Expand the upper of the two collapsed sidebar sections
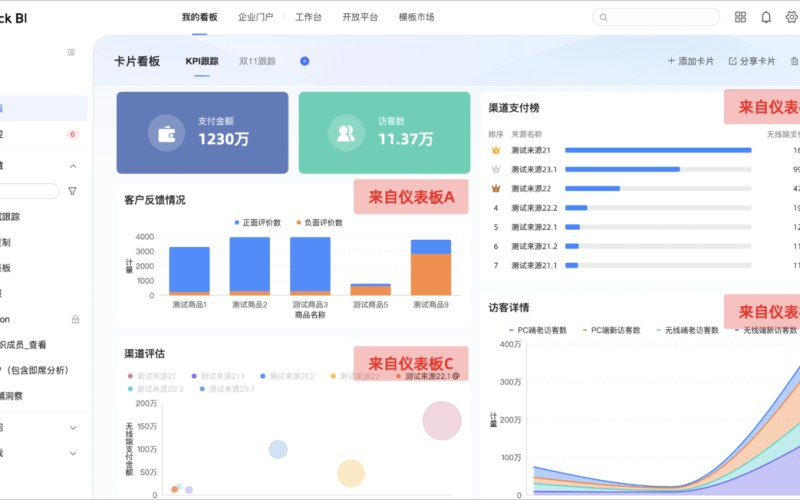 [73, 428]
